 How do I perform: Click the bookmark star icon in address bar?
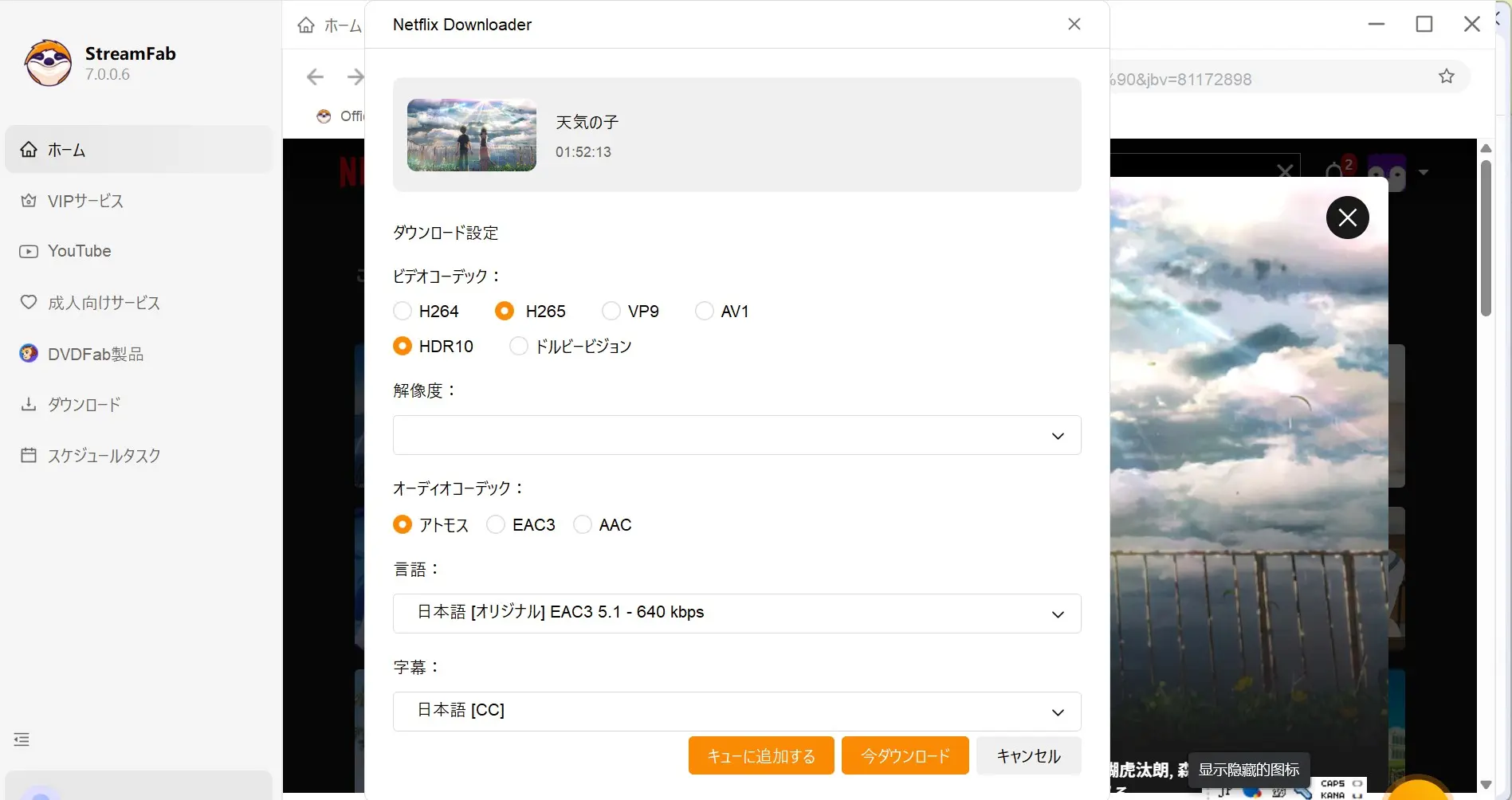[x=1446, y=76]
